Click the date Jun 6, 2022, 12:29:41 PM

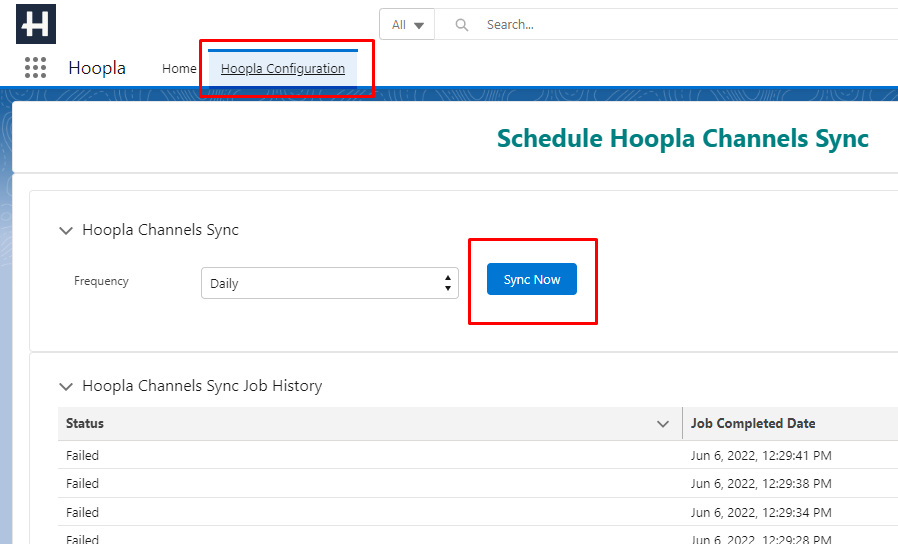point(761,455)
